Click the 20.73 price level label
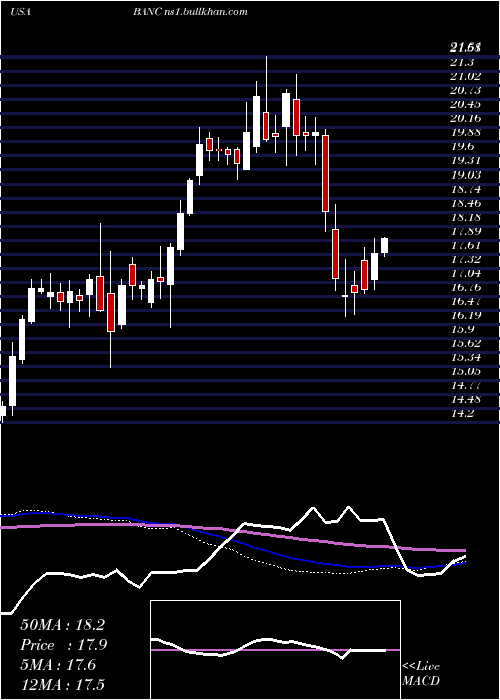This screenshot has height=700, width=500. [464, 91]
